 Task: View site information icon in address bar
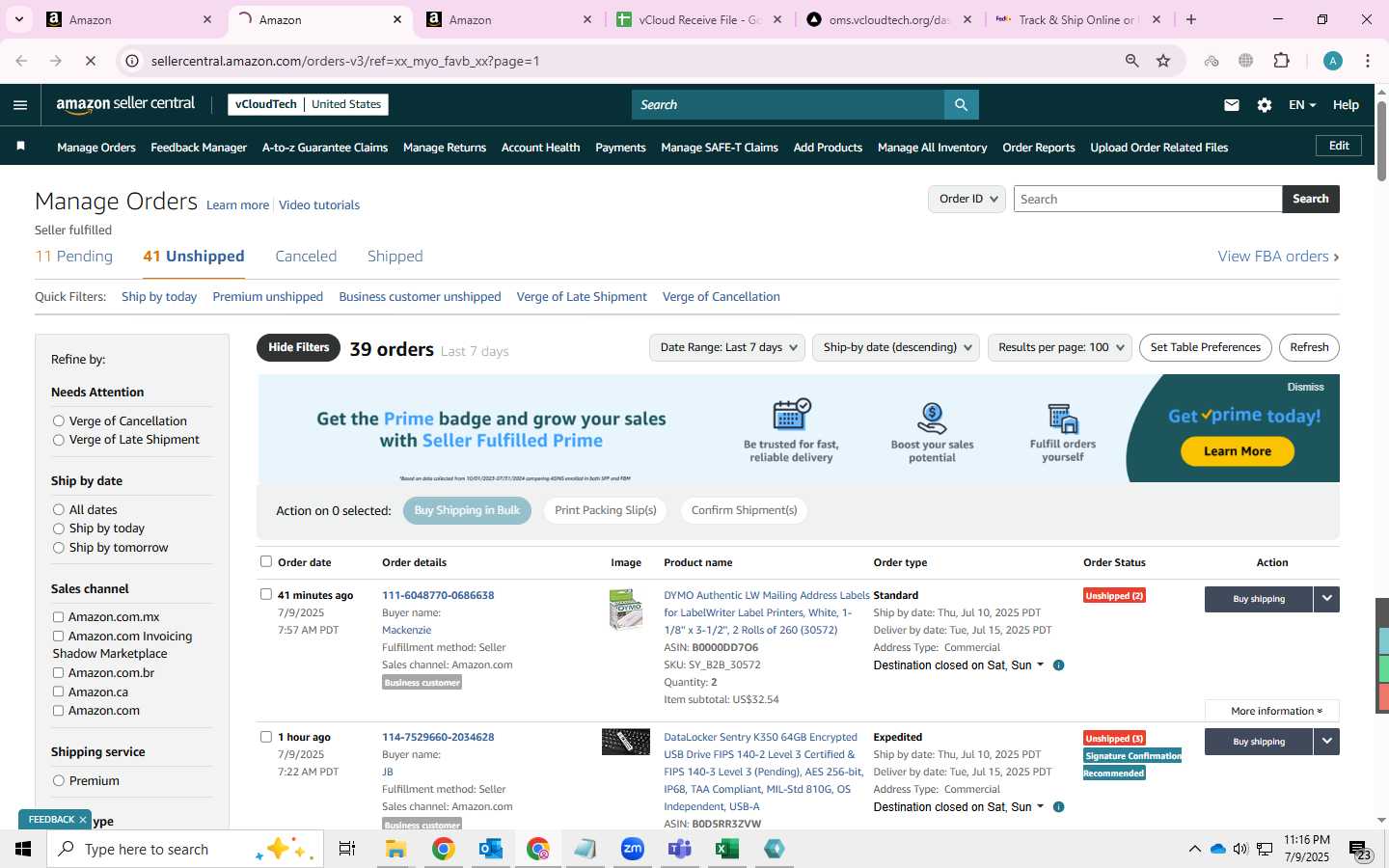coord(133,61)
